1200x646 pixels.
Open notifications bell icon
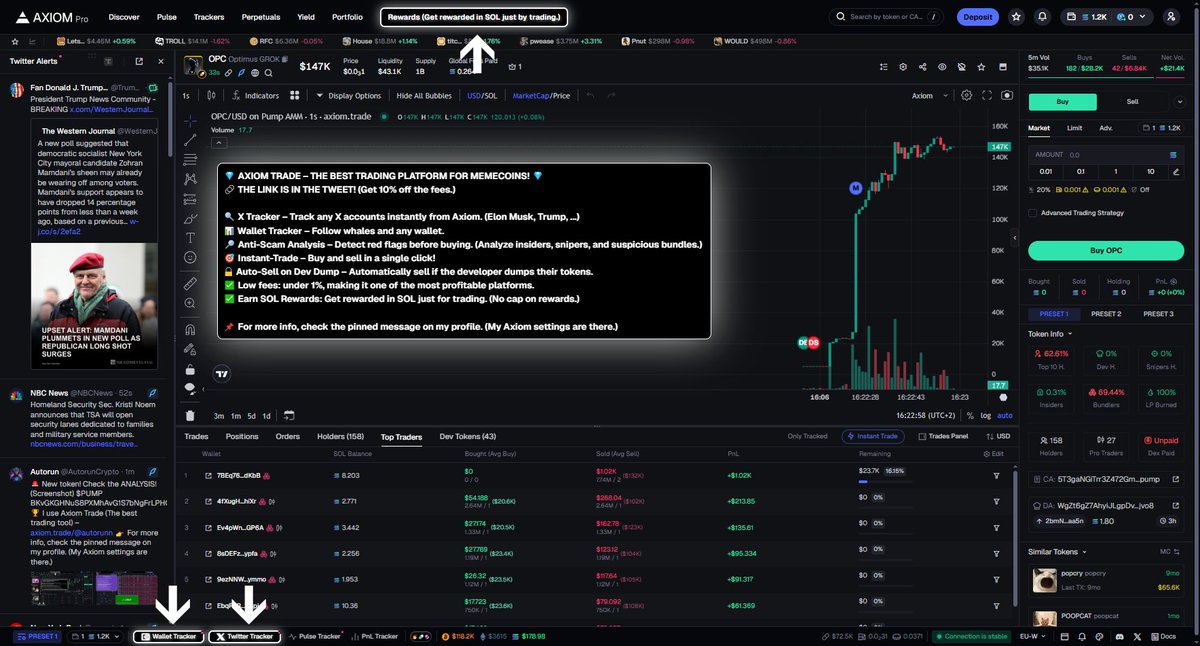coord(1043,17)
